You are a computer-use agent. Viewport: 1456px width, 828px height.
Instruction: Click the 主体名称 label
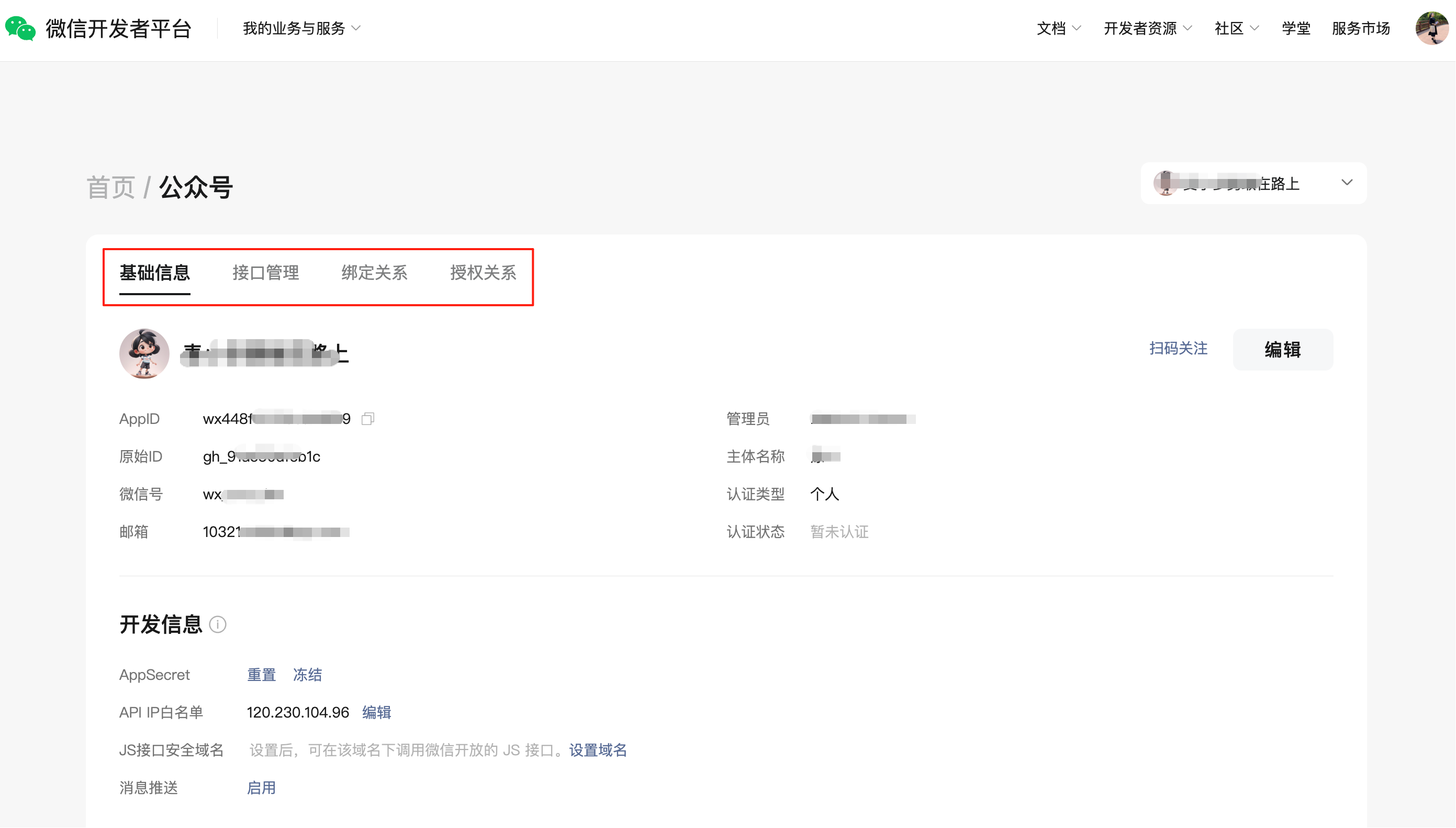coord(756,456)
